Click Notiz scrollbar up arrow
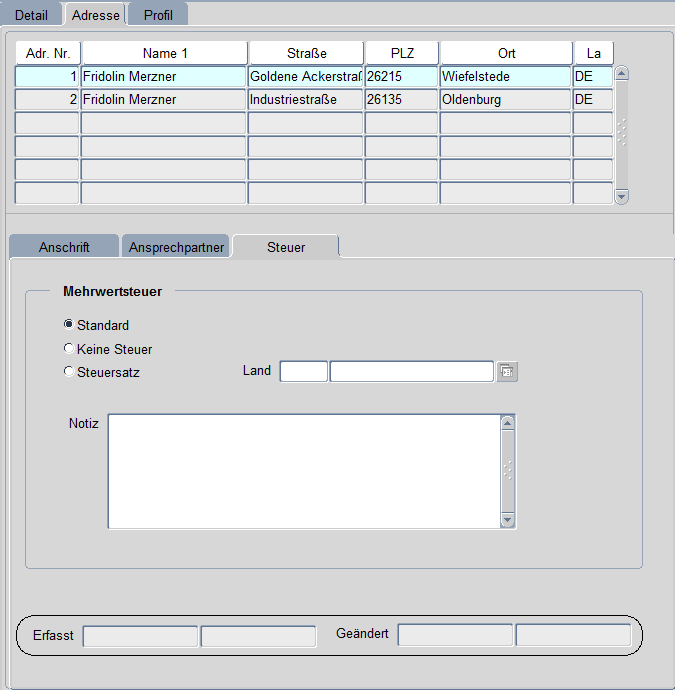This screenshot has width=675, height=690. [508, 423]
